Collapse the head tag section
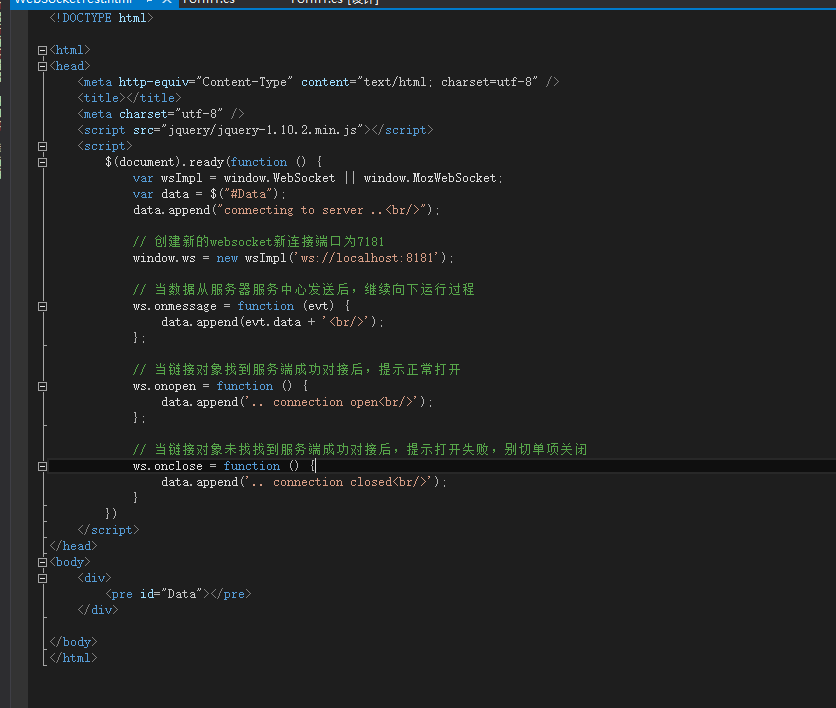This screenshot has width=836, height=708. 41,66
